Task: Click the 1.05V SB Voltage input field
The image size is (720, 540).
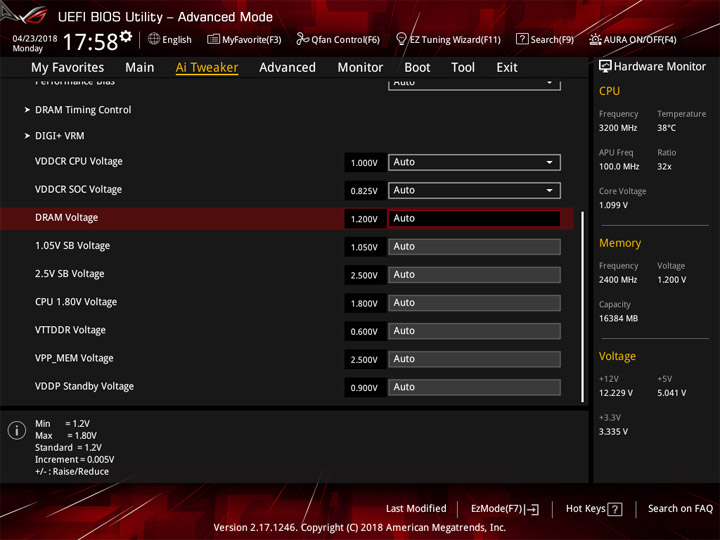Action: (x=474, y=247)
